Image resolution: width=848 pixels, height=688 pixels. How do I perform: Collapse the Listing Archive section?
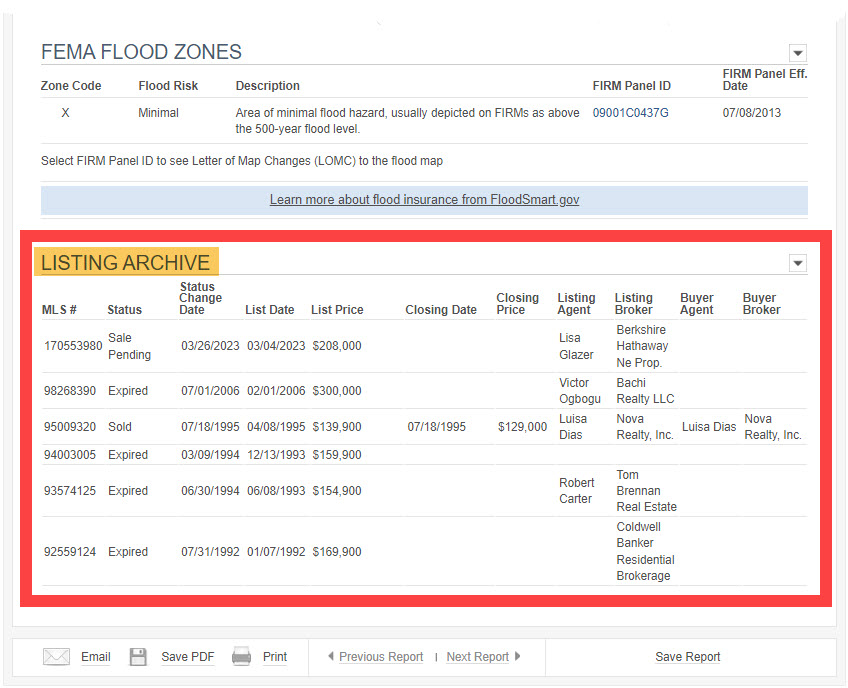coord(798,263)
